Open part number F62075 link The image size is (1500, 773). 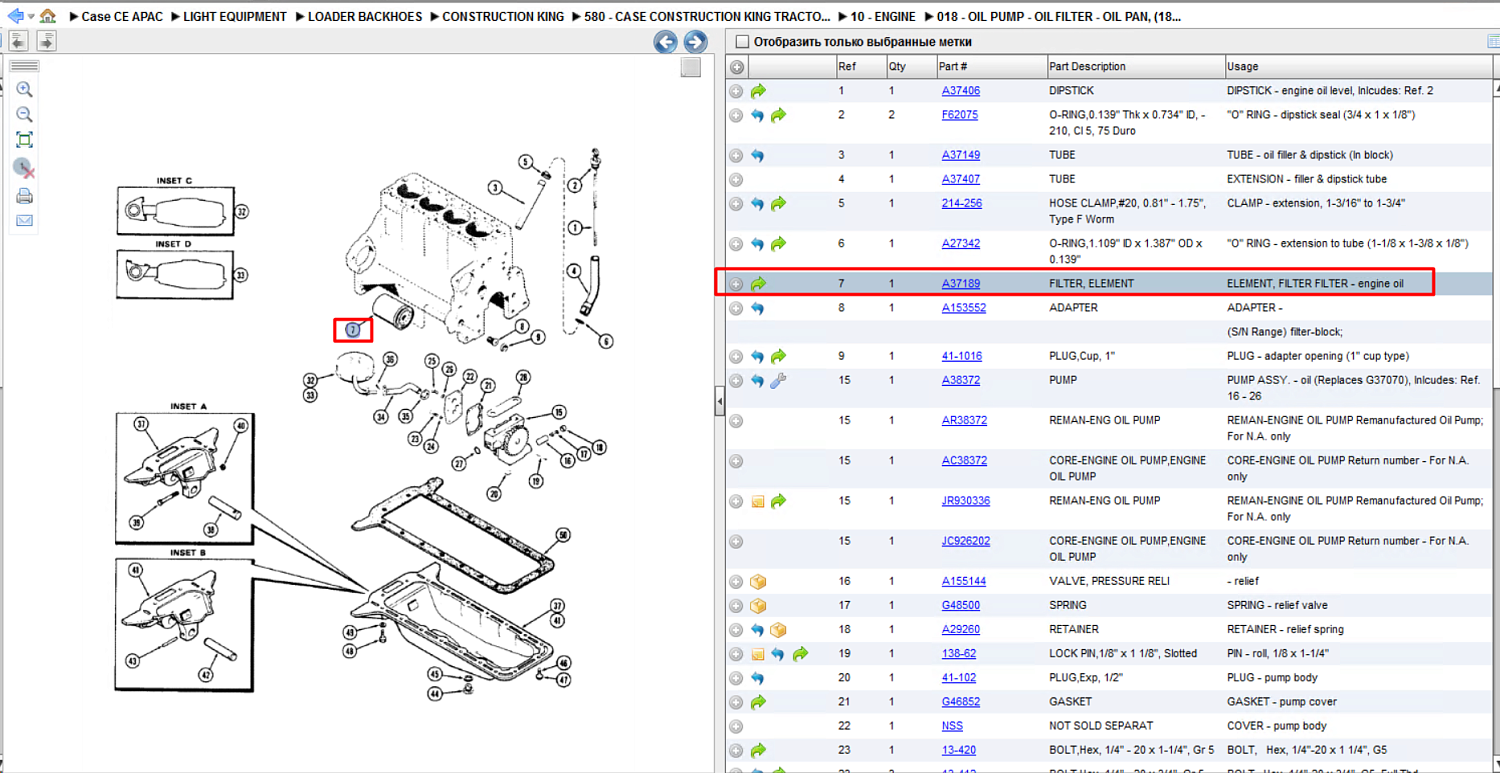pyautogui.click(x=960, y=115)
